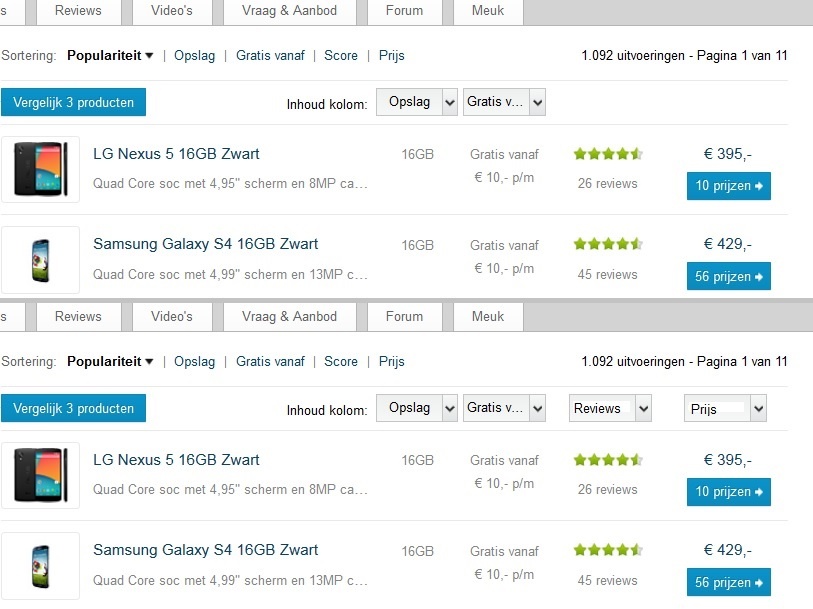The width and height of the screenshot is (813, 609).
Task: Click LG Nexus 5 star rating in lower copy
Action: tap(608, 460)
